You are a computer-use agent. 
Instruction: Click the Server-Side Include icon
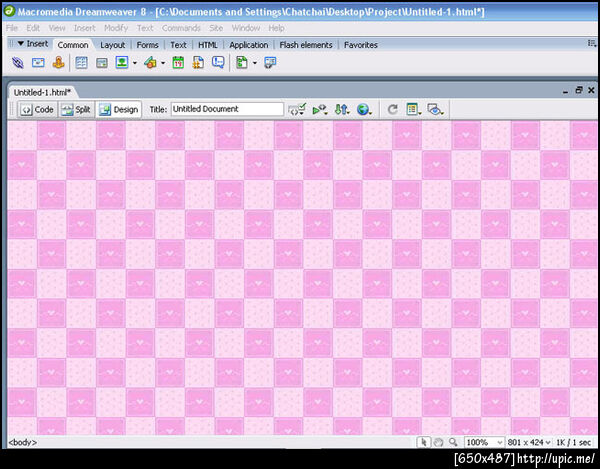[198, 62]
